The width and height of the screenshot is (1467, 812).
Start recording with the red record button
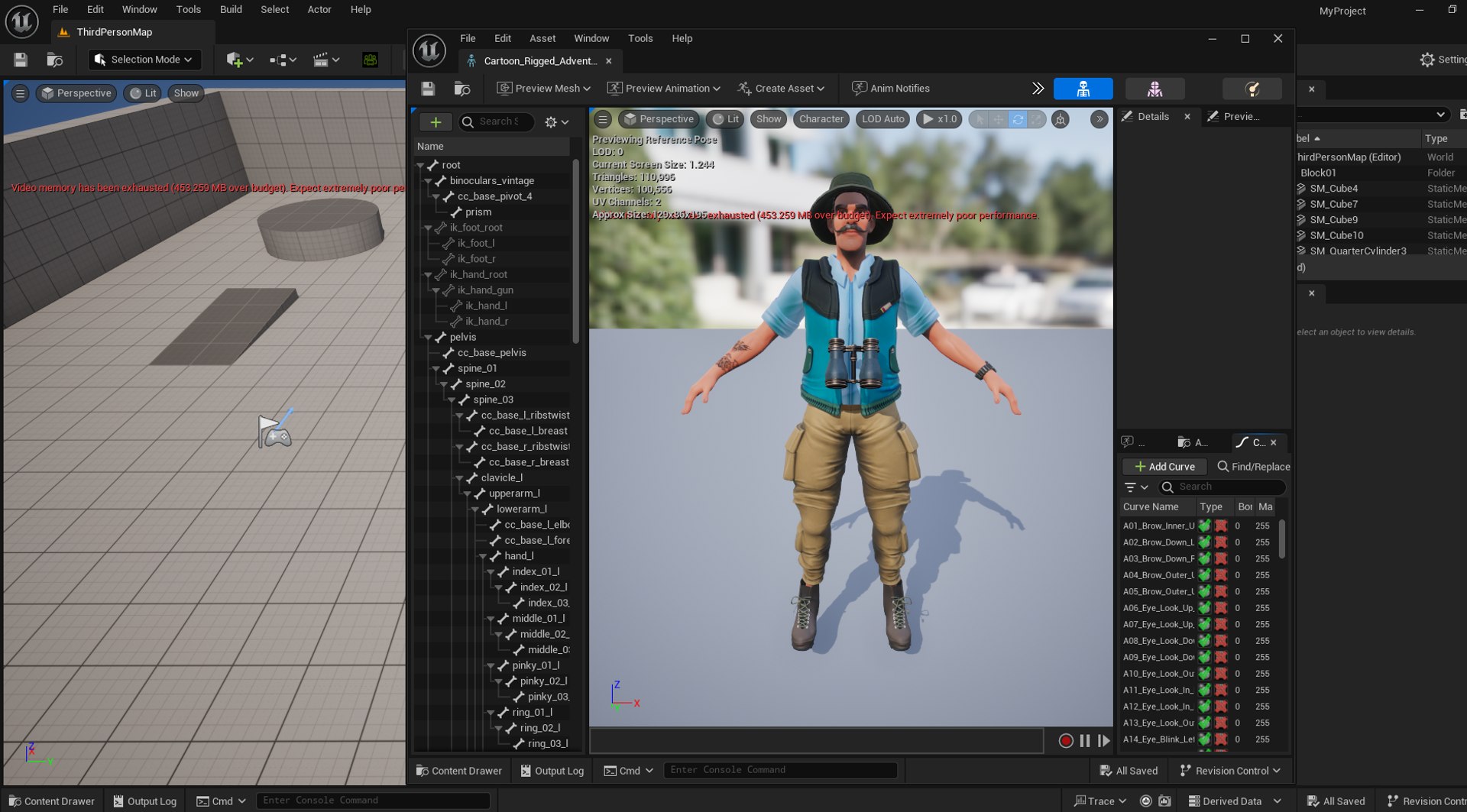click(1066, 740)
